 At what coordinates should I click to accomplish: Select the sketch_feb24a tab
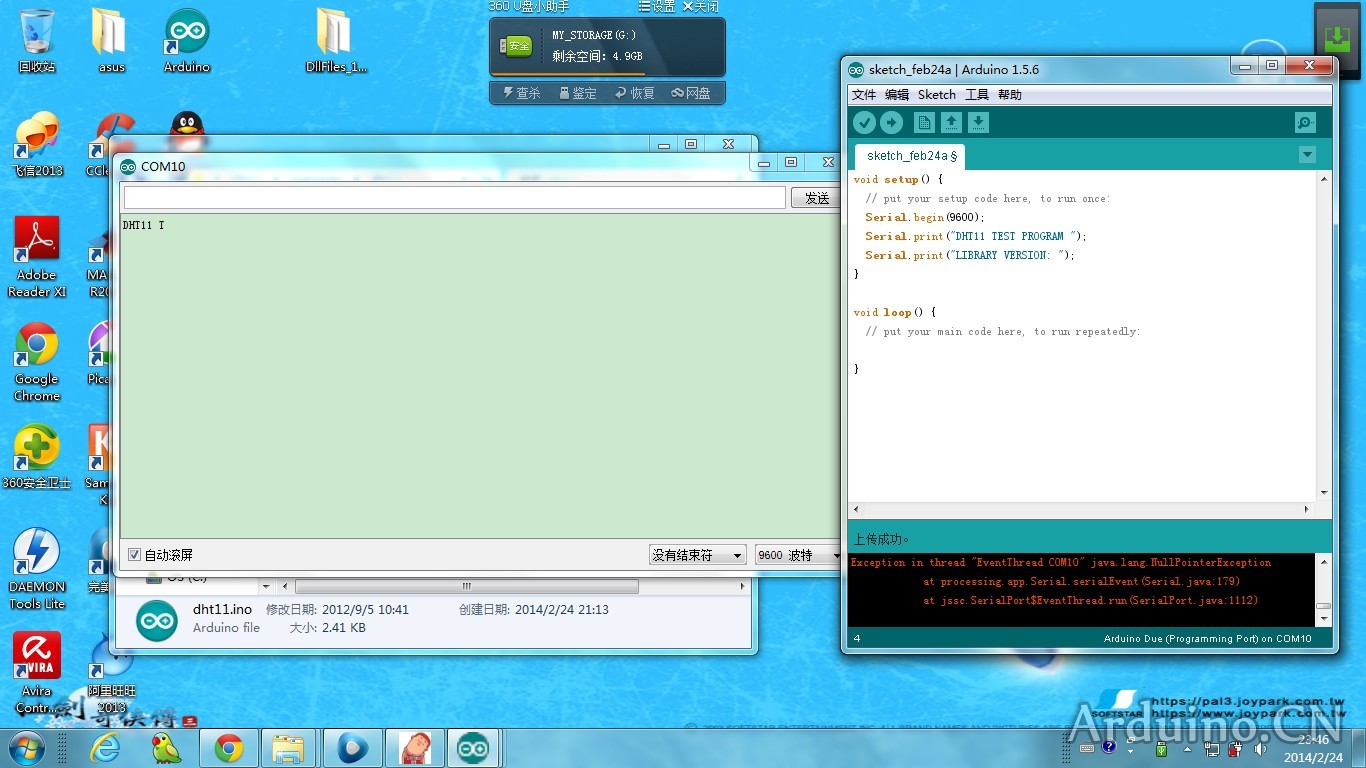(x=911, y=156)
